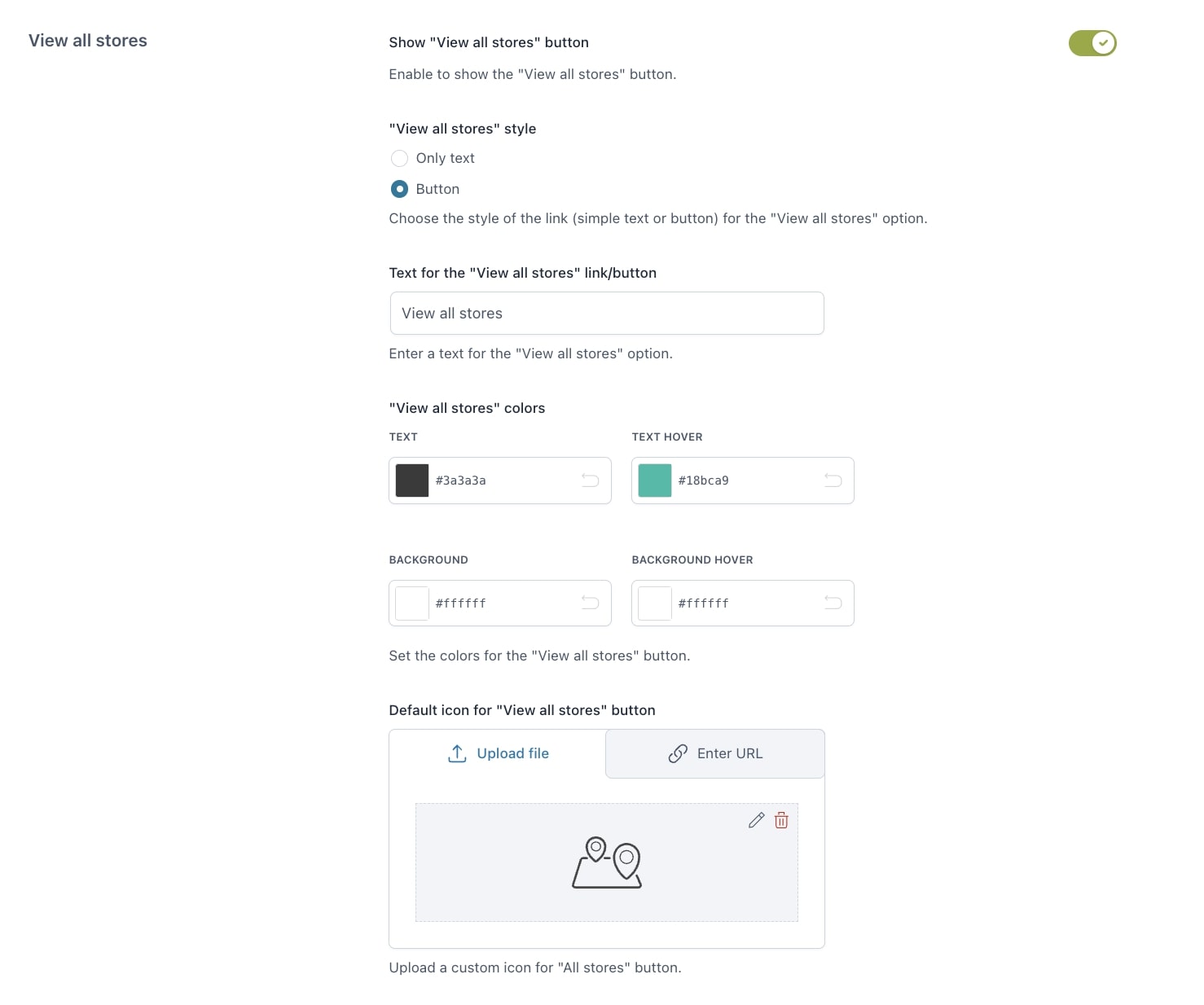This screenshot has height=1005, width=1204.
Task: Delete the uploaded icon with the trash
Action: tap(781, 820)
